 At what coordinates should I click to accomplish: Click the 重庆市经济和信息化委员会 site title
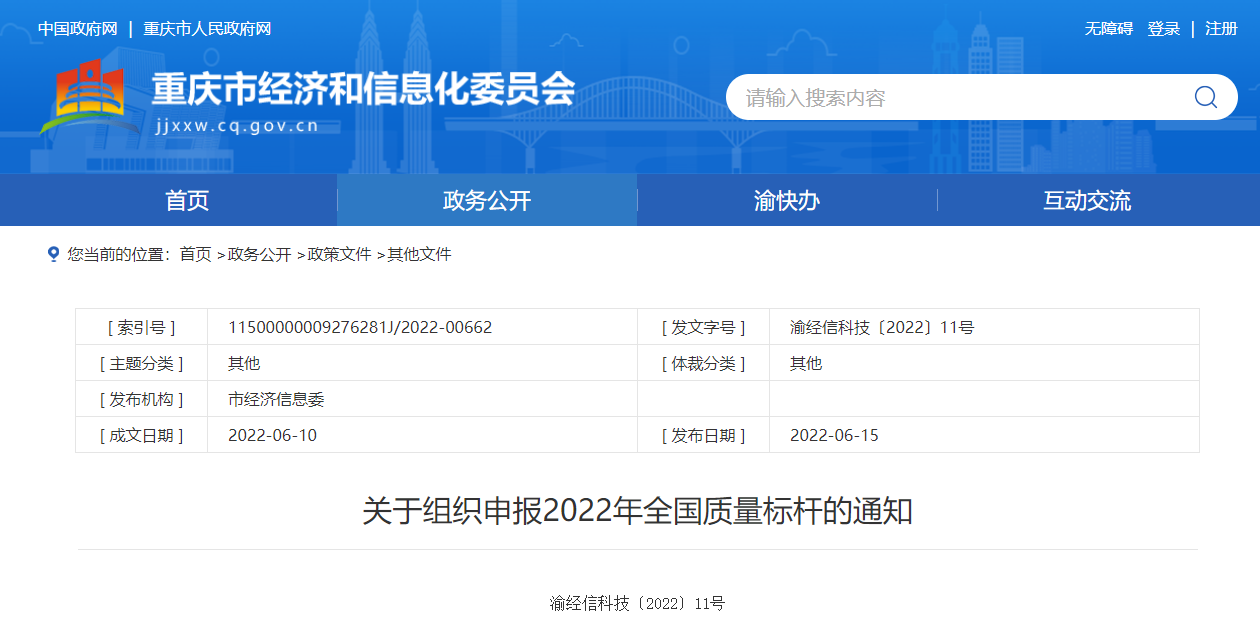tap(363, 90)
